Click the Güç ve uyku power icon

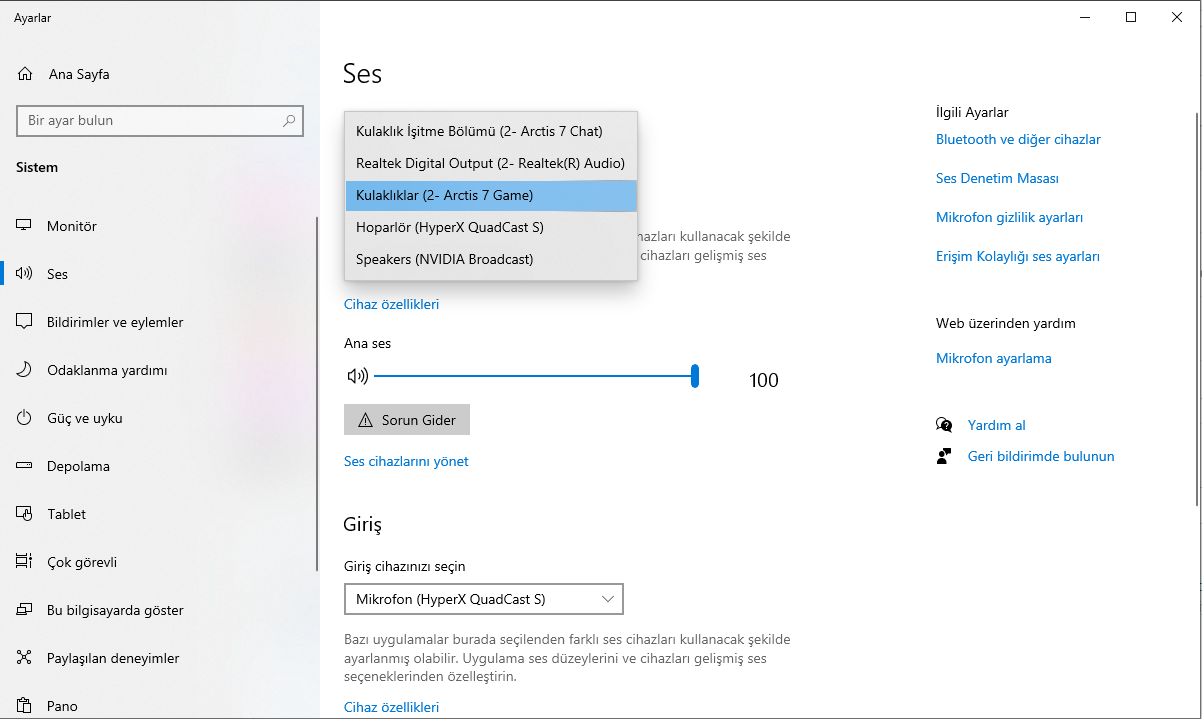pos(25,418)
